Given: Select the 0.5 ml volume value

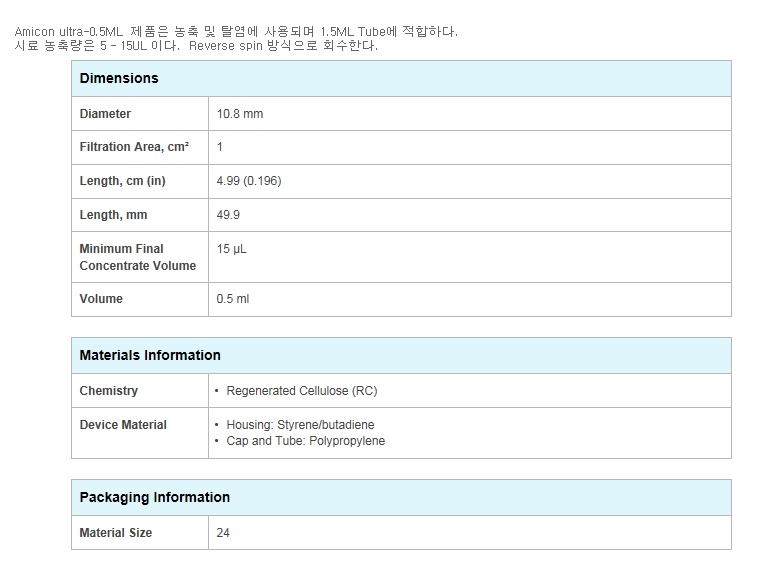Looking at the screenshot, I should 233,299.
